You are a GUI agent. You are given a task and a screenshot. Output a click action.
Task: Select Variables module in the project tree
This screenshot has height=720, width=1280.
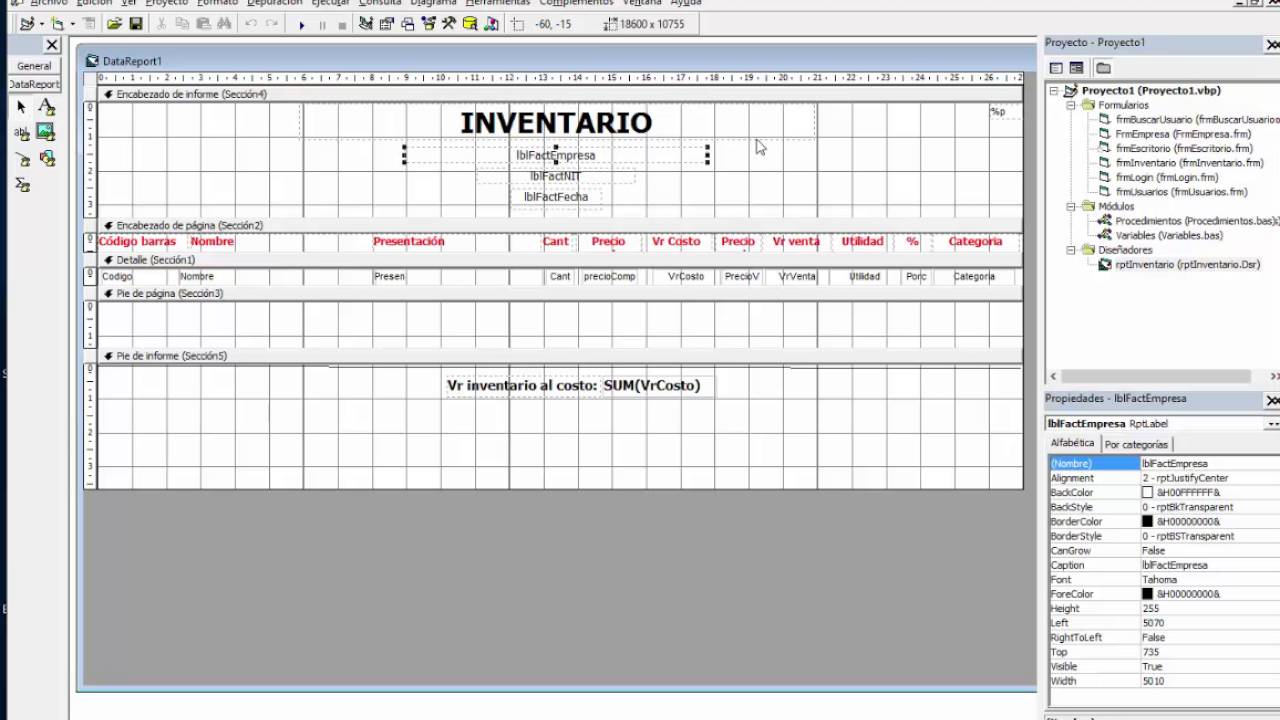click(1169, 235)
